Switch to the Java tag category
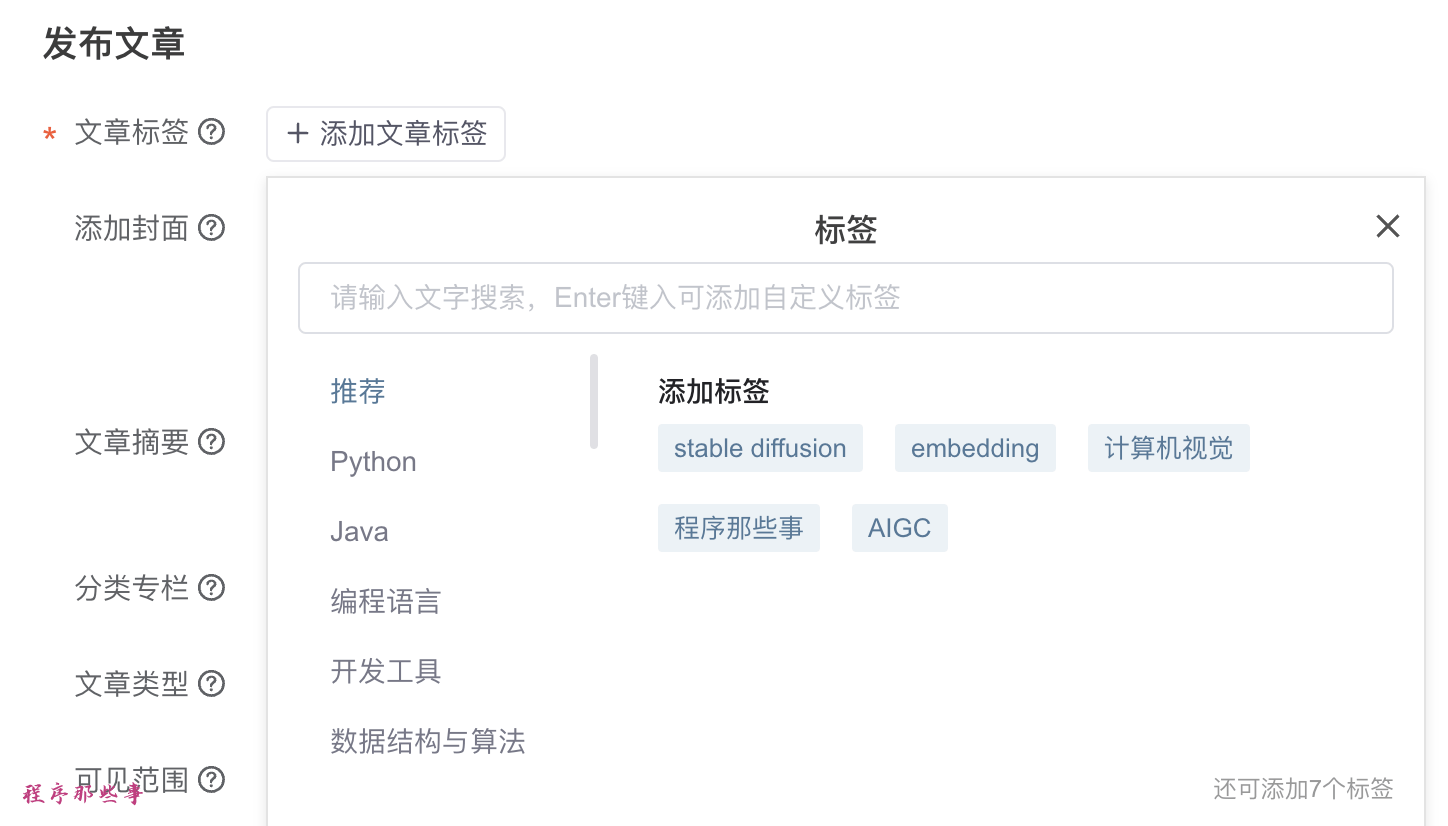 (x=359, y=532)
